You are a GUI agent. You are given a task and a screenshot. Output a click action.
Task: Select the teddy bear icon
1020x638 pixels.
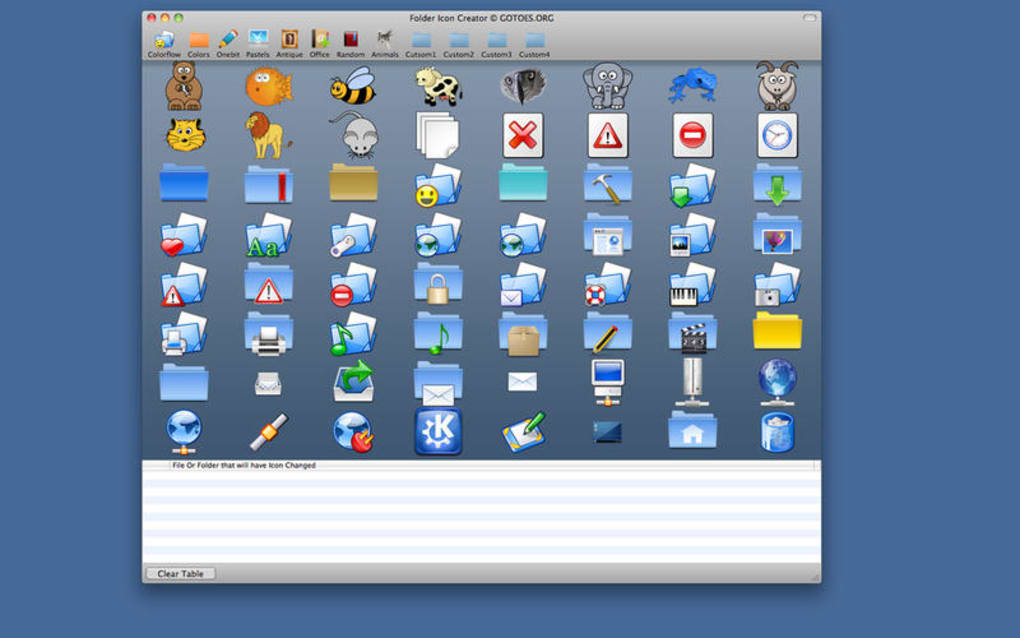(x=184, y=85)
